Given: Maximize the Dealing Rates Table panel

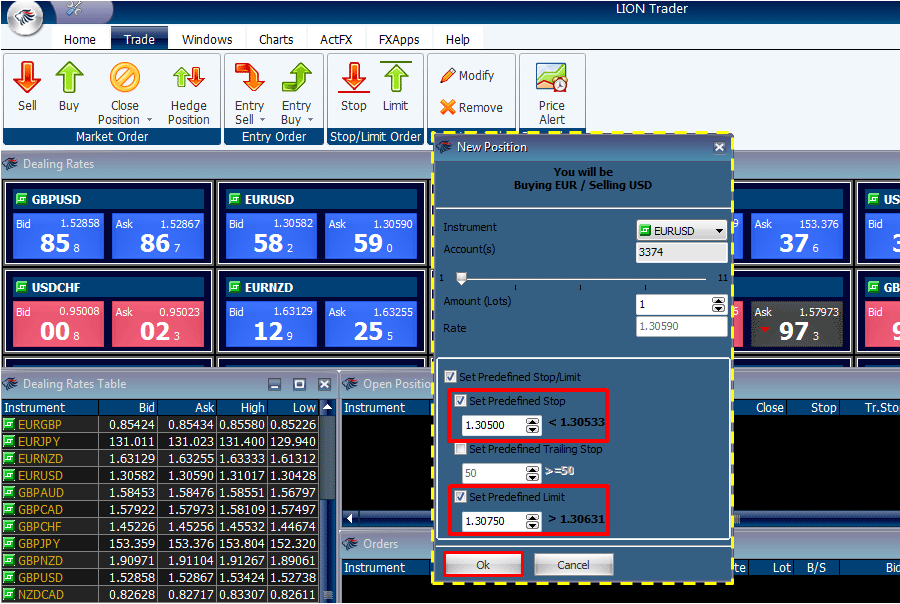Looking at the screenshot, I should [x=299, y=385].
